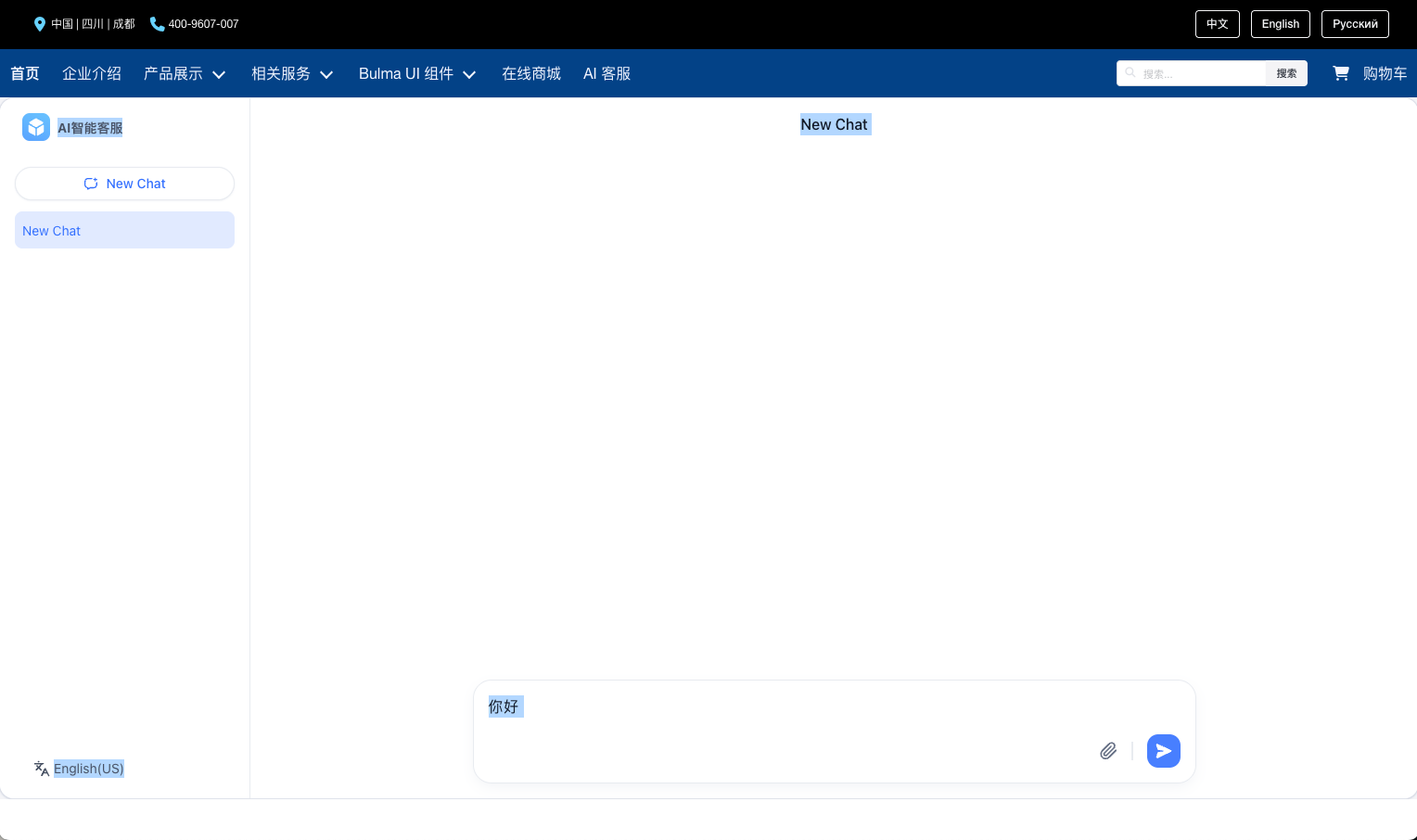Click the 搜索 search button
The image size is (1417, 840).
1286,73
